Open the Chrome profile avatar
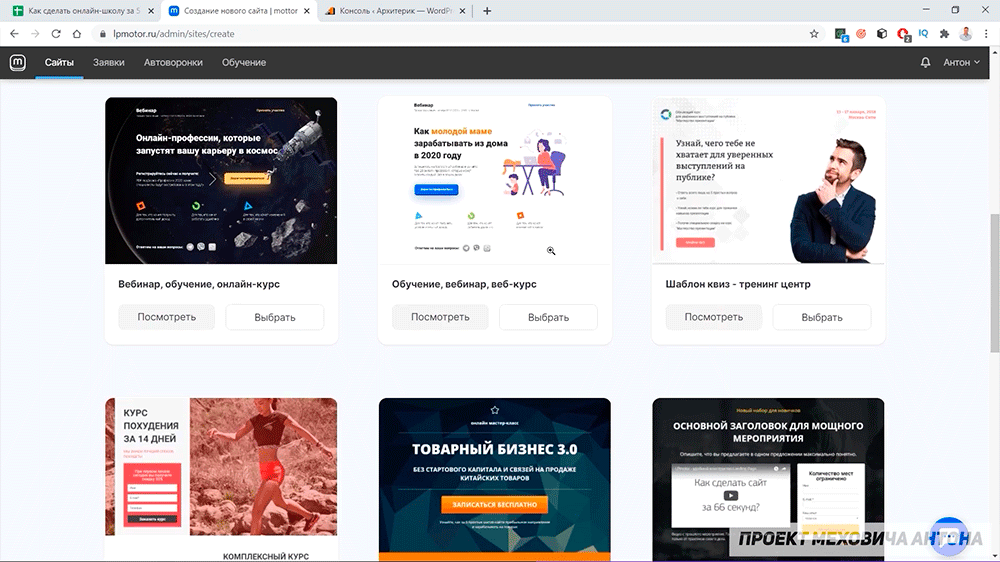Screen dimensions: 1000x562 (x=966, y=34)
